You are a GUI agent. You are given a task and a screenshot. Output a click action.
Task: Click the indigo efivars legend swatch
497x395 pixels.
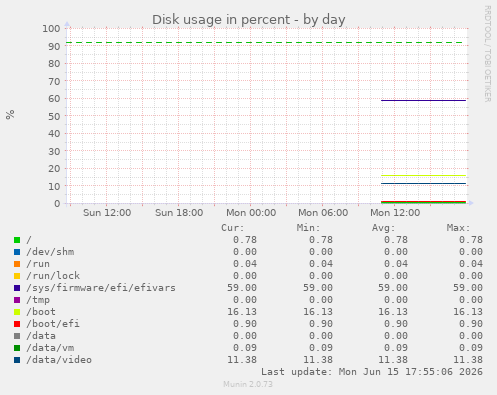(x=17, y=288)
